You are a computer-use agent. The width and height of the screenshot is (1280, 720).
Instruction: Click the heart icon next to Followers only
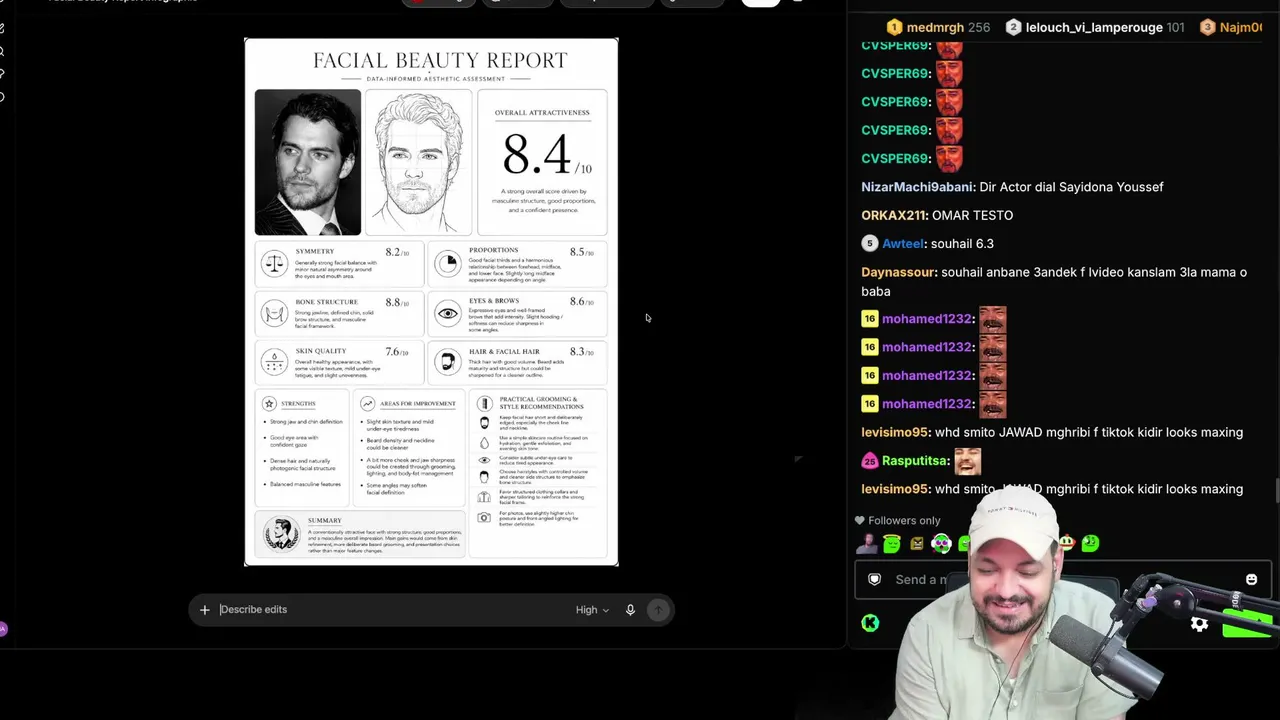coord(859,521)
